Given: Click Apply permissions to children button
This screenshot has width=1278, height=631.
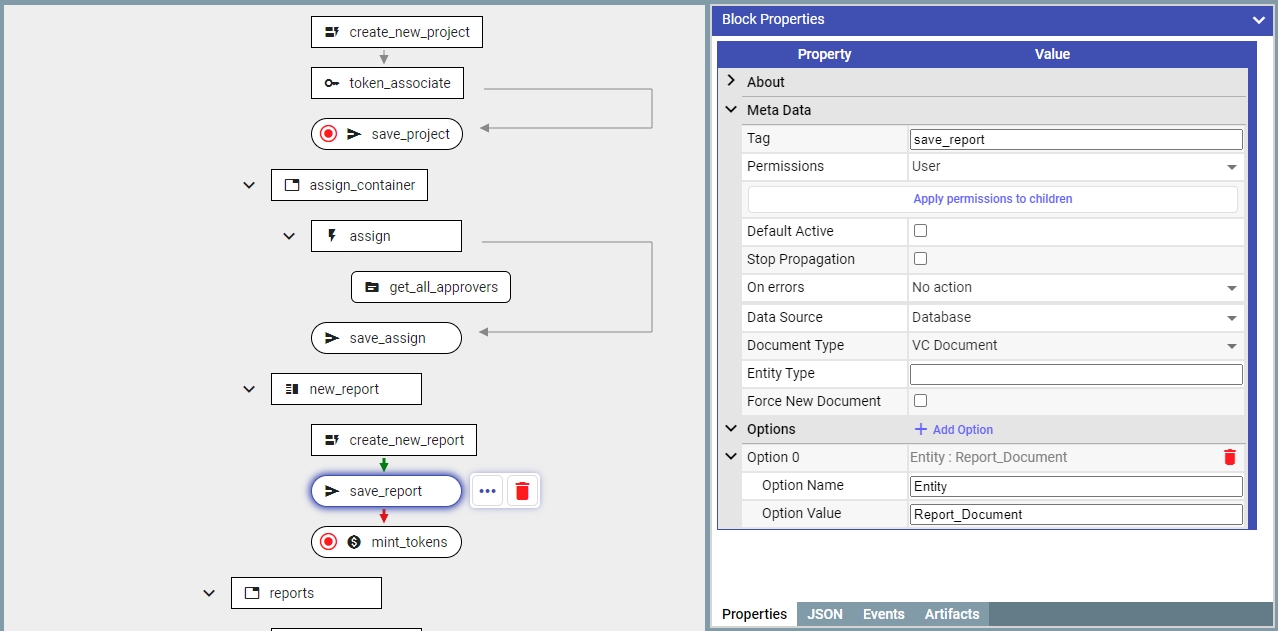Looking at the screenshot, I should coord(992,199).
